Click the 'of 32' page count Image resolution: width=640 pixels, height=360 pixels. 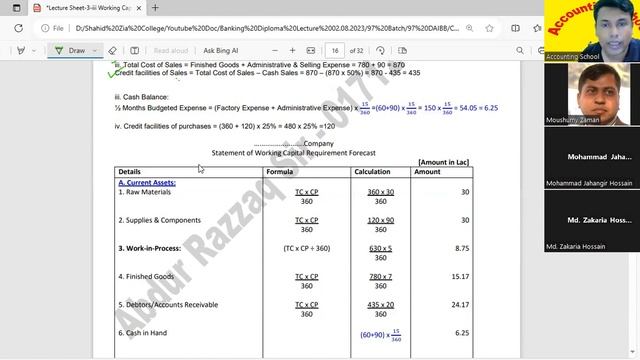click(356, 51)
